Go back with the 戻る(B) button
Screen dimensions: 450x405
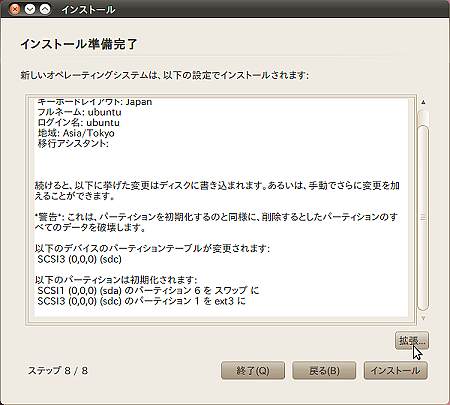[324, 370]
